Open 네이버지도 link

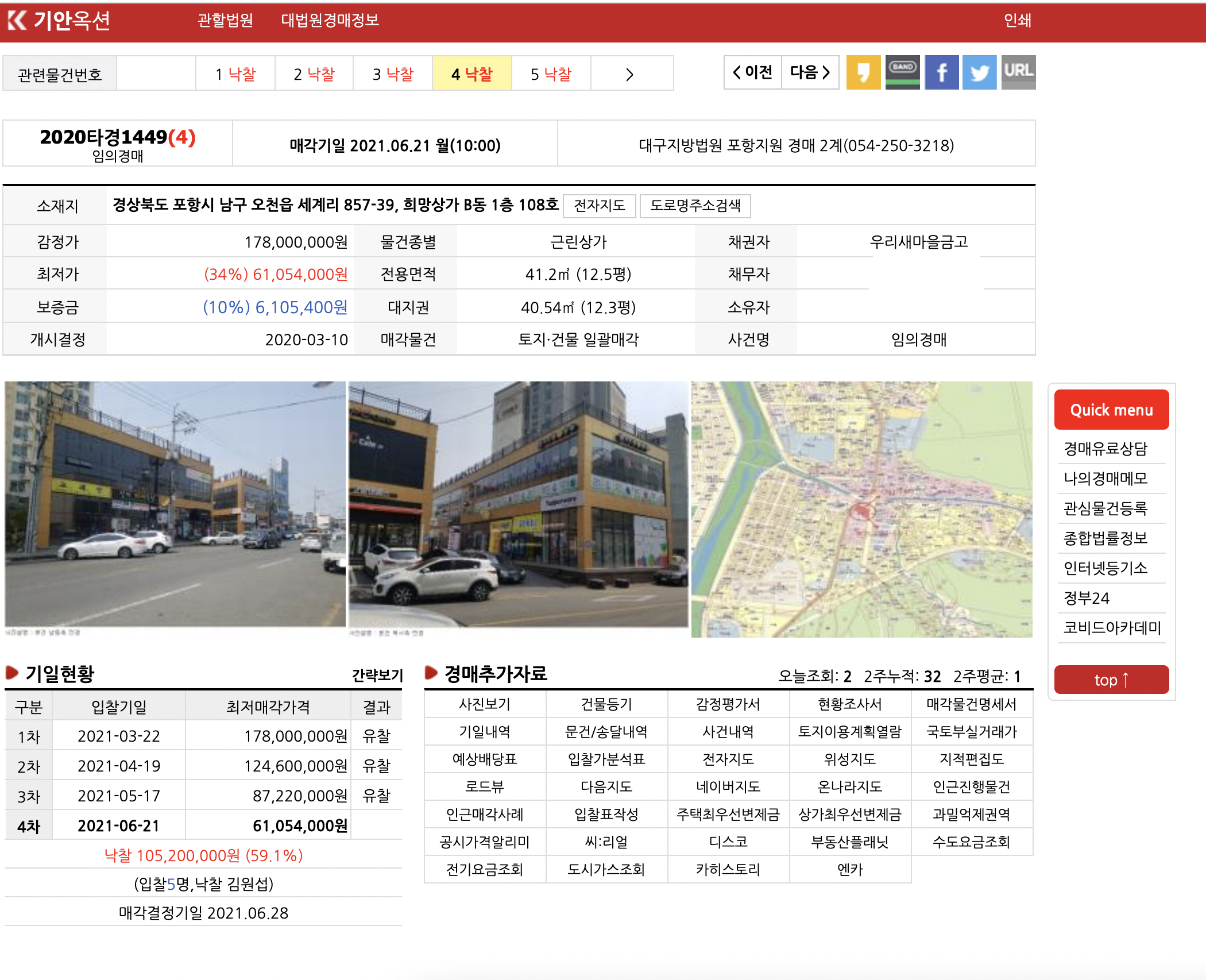click(x=728, y=787)
